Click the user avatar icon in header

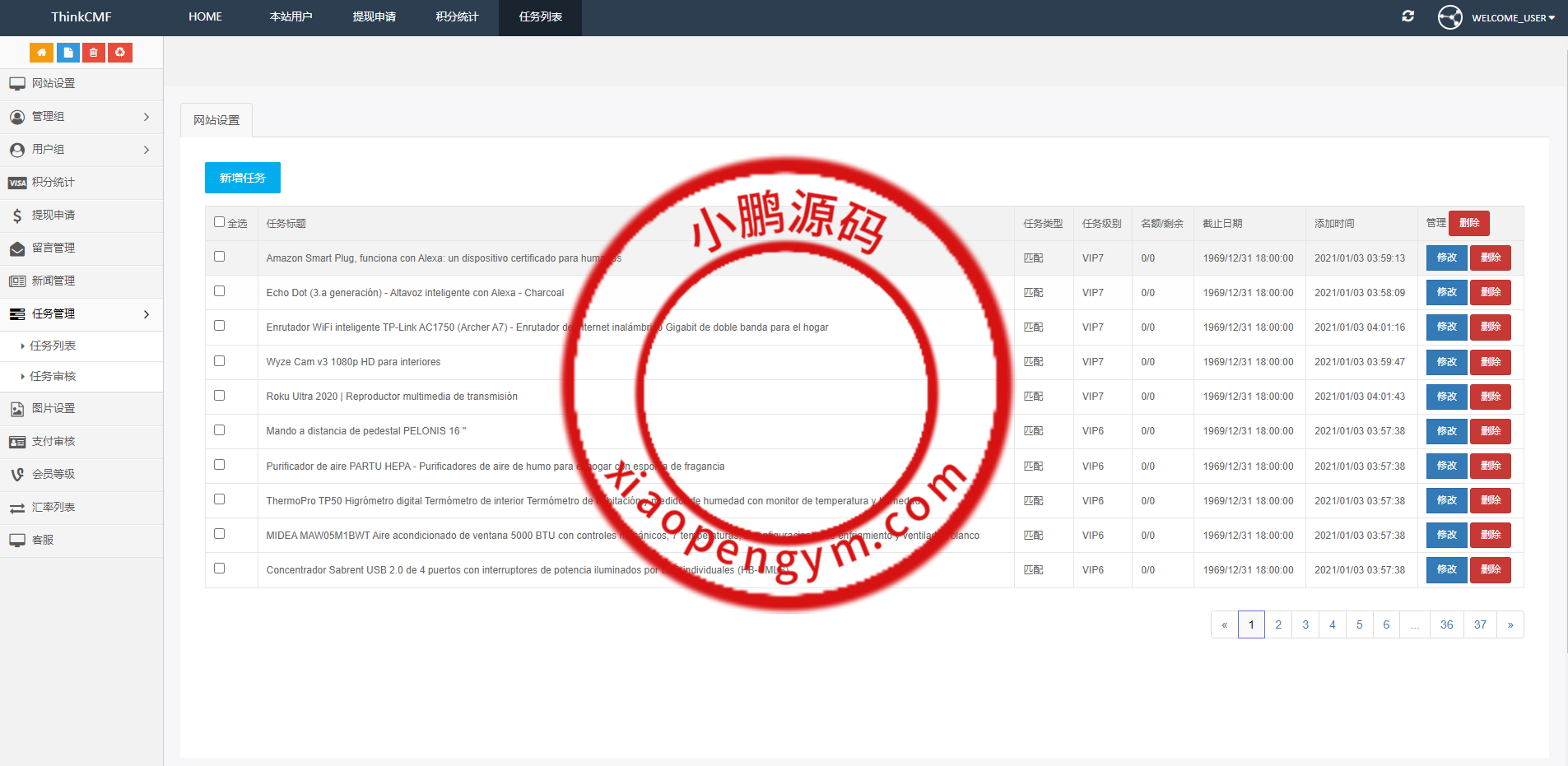click(x=1449, y=17)
